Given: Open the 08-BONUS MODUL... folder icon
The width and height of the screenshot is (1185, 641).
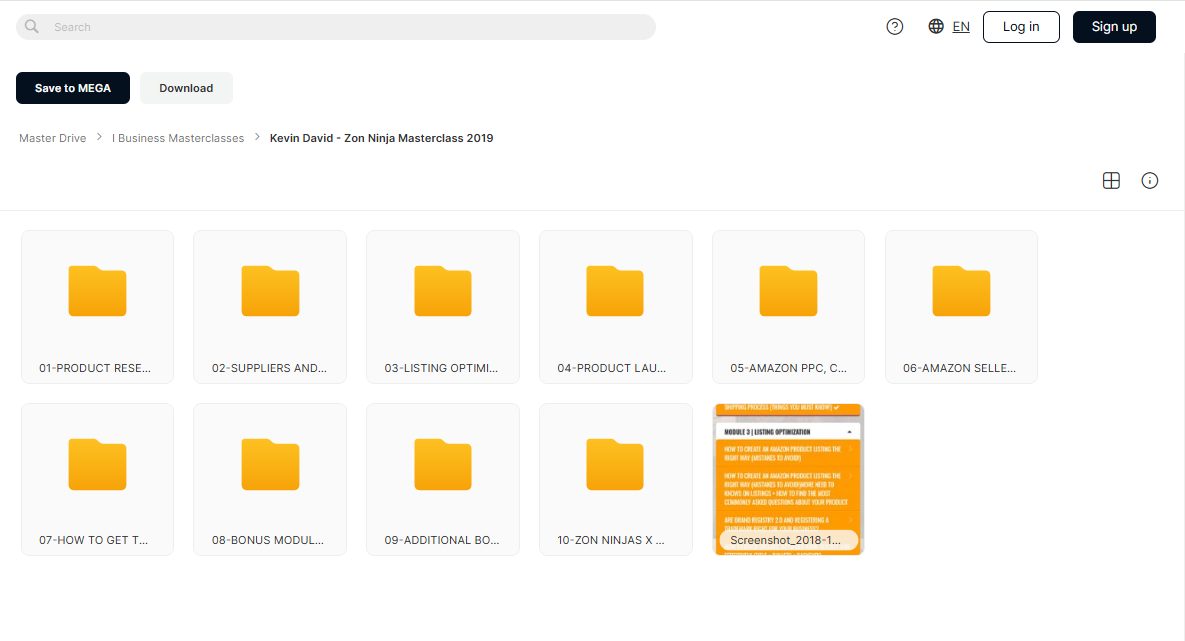Looking at the screenshot, I should (x=270, y=464).
